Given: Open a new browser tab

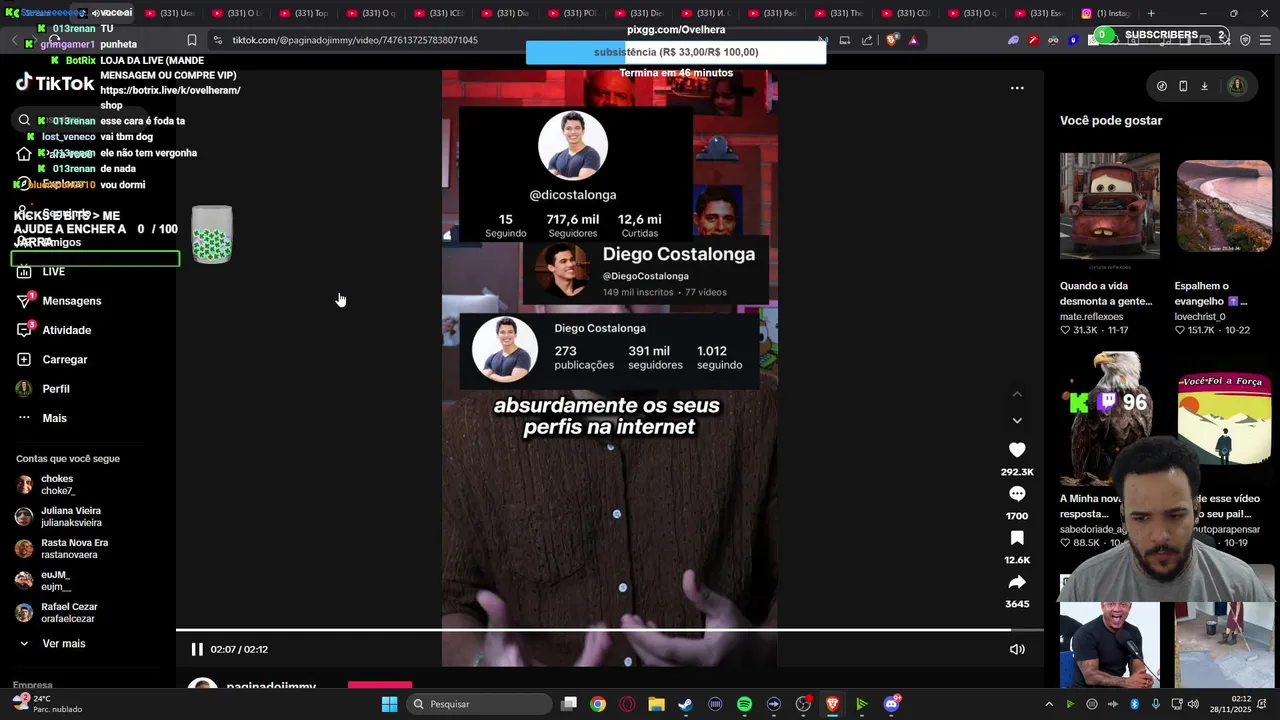Looking at the screenshot, I should [x=1151, y=13].
